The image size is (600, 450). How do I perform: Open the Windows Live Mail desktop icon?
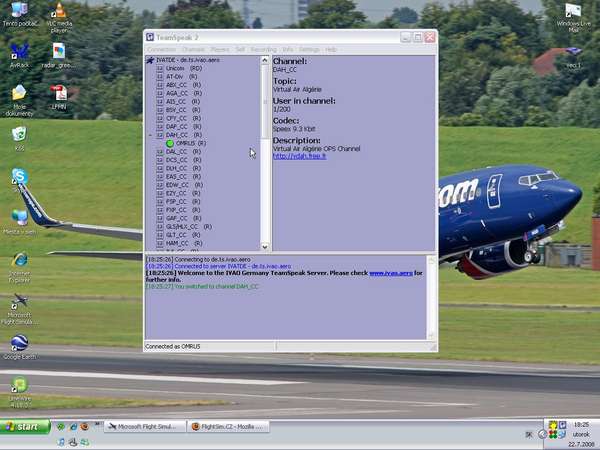click(573, 17)
